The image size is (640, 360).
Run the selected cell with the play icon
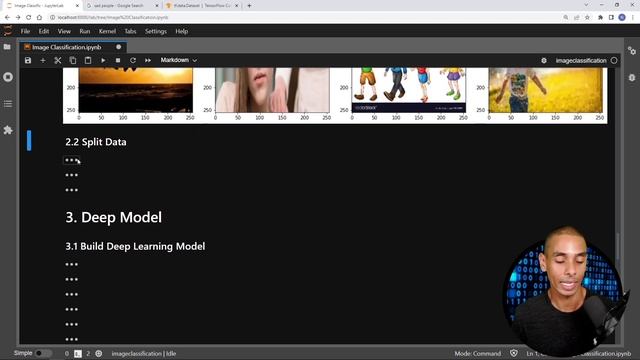[x=103, y=60]
